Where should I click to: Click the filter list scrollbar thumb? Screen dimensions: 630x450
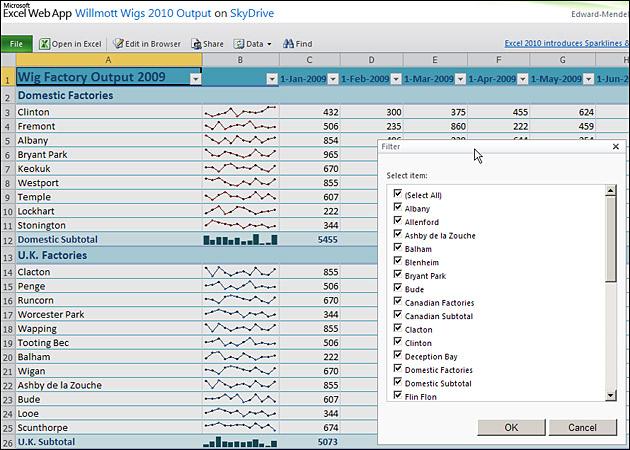611,239
